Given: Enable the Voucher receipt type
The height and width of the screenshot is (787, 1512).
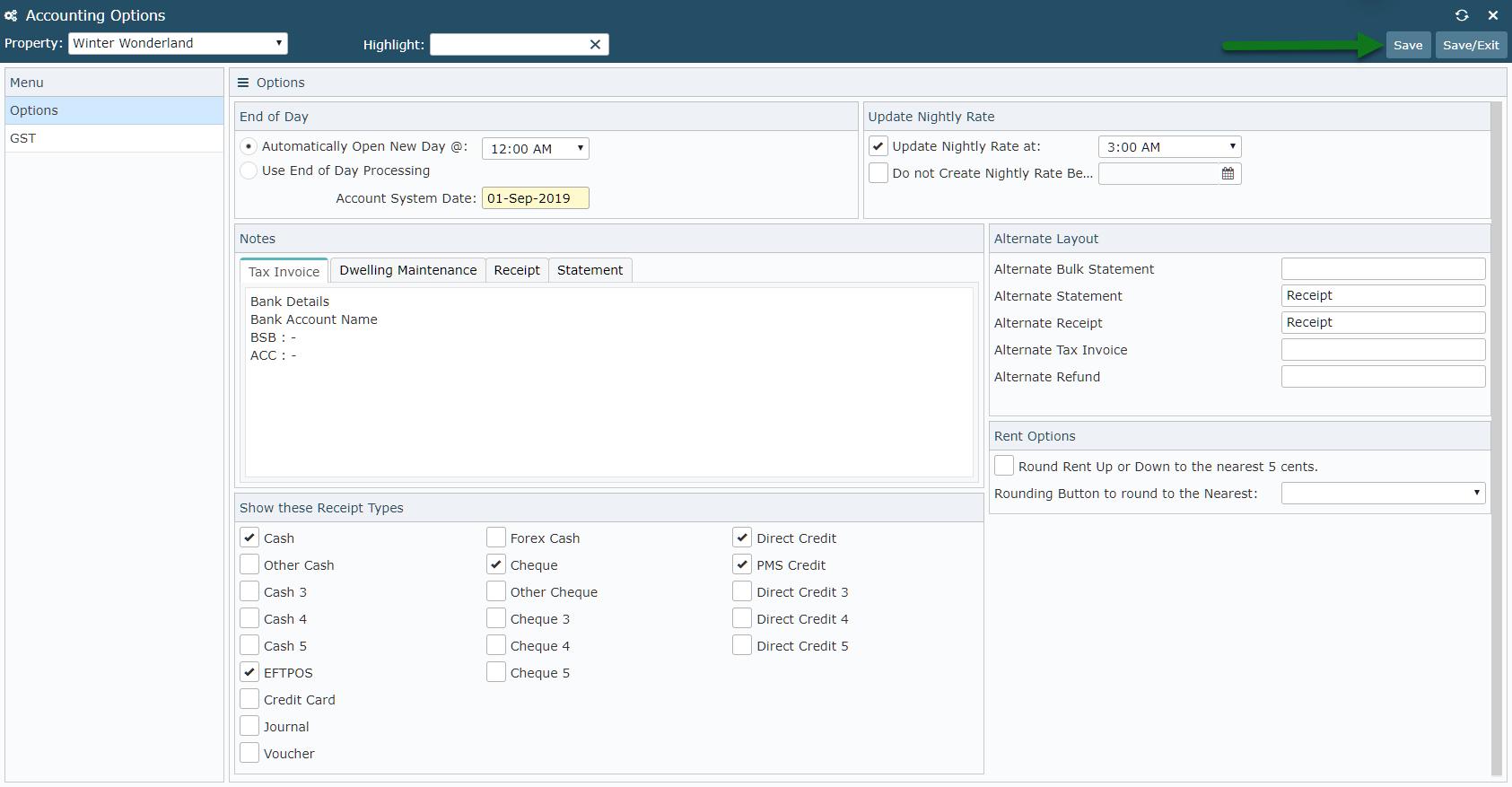Looking at the screenshot, I should pos(249,753).
